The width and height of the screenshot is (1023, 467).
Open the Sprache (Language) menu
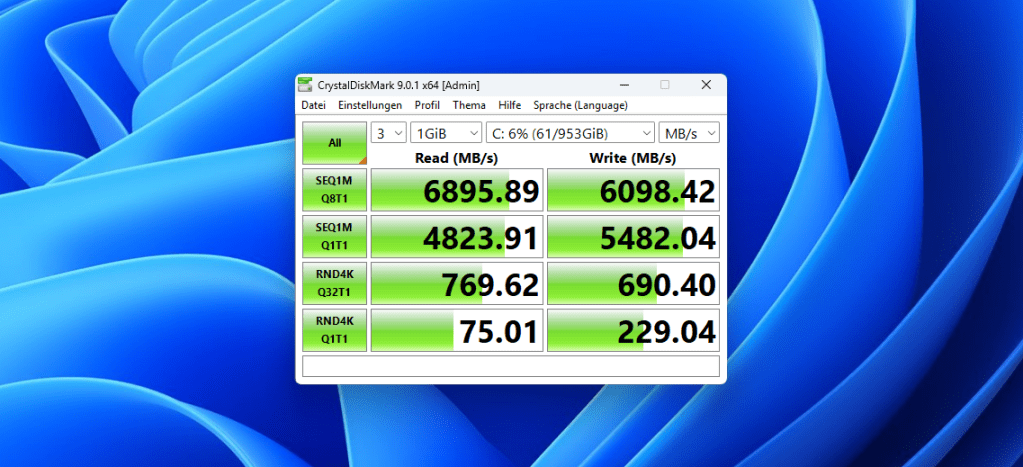click(x=580, y=105)
